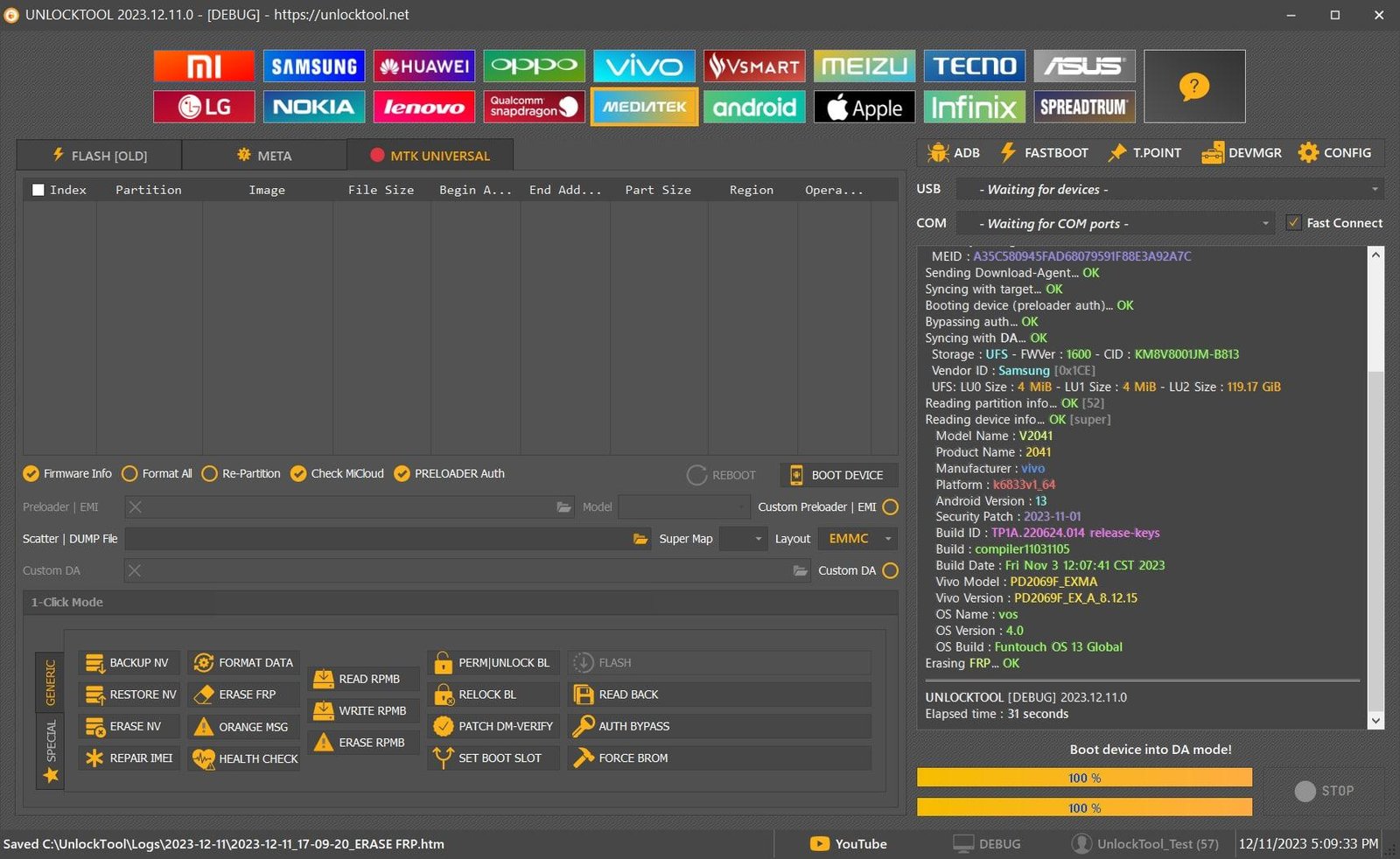1400x859 pixels.
Task: Switch to the META tab
Action: coord(264,155)
